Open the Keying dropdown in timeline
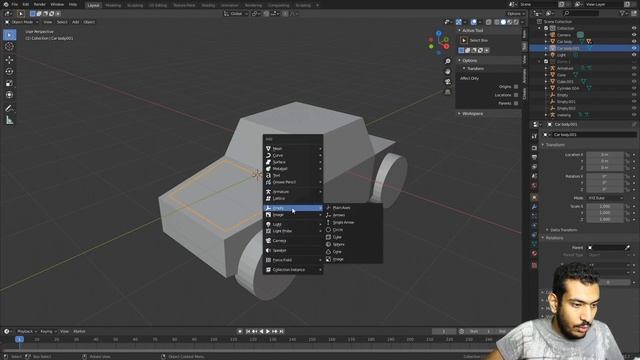 coord(49,331)
